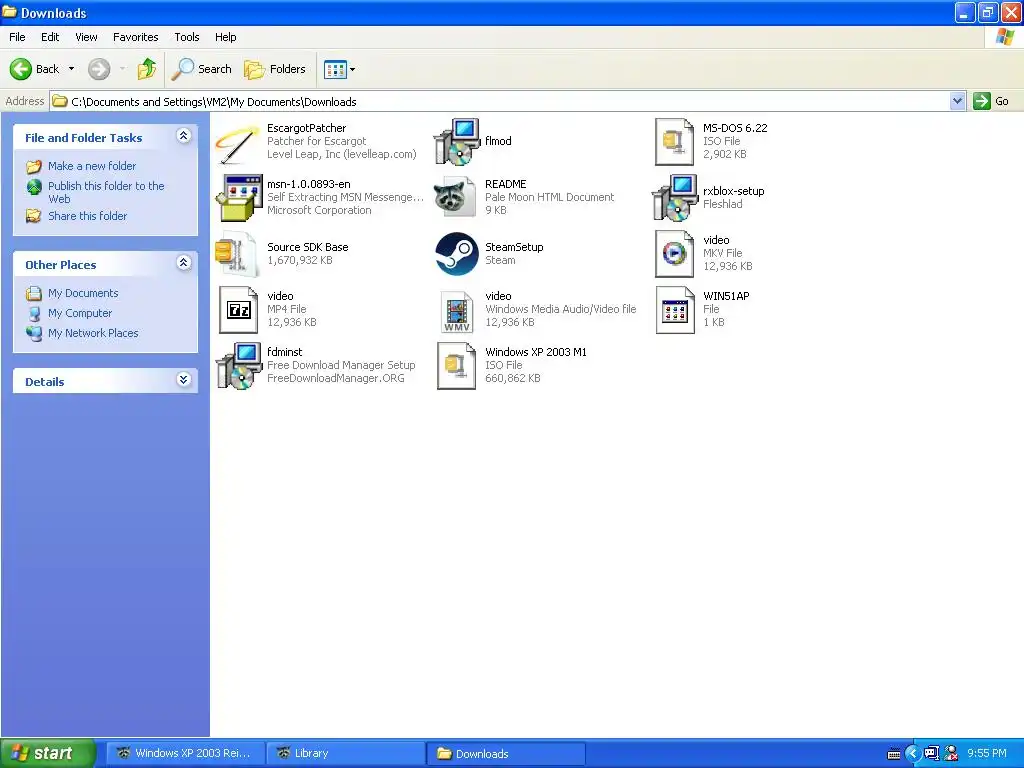Select the README raccoon icon
Screen dimensions: 1024x768
[456, 198]
